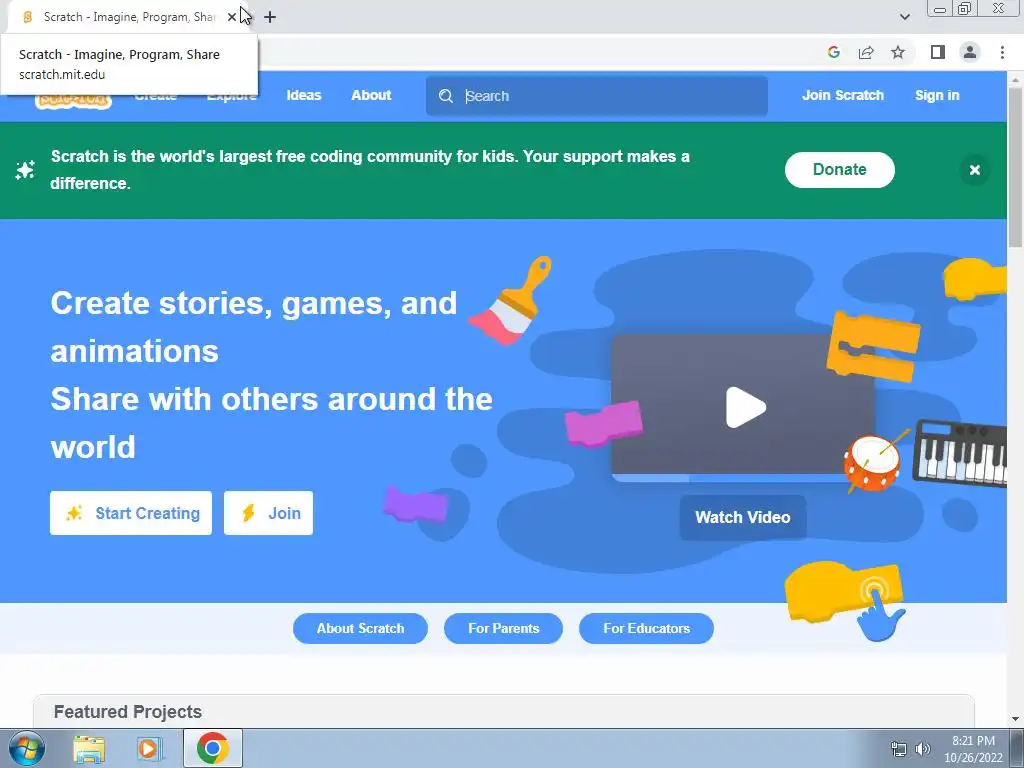Open the Windows Start menu
This screenshot has width=1024, height=768.
point(26,748)
